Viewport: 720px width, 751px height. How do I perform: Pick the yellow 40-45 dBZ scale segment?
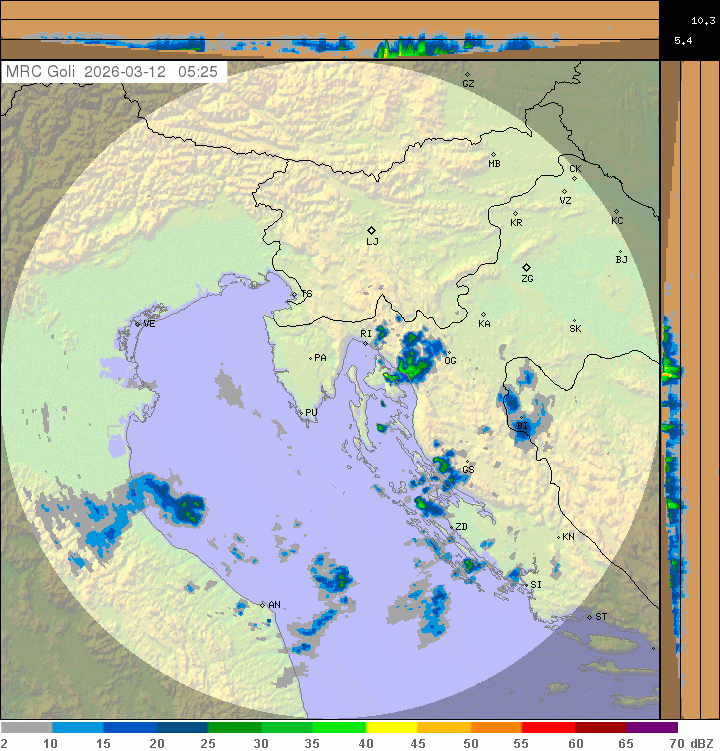coord(391,728)
